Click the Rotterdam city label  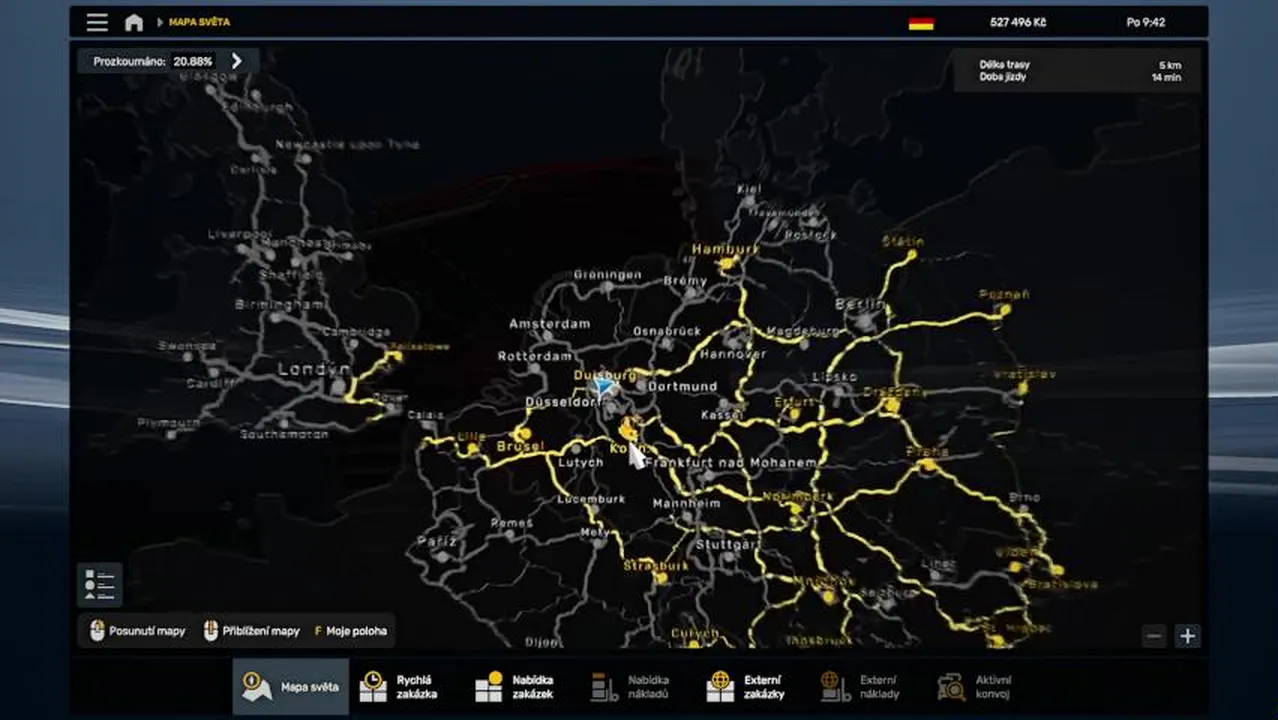[x=535, y=356]
